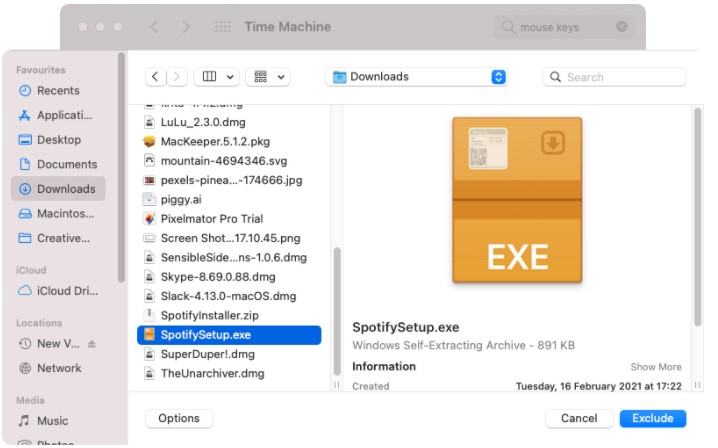Select Skype-8.69.0.88.dmg file
The width and height of the screenshot is (718, 448).
[229, 277]
